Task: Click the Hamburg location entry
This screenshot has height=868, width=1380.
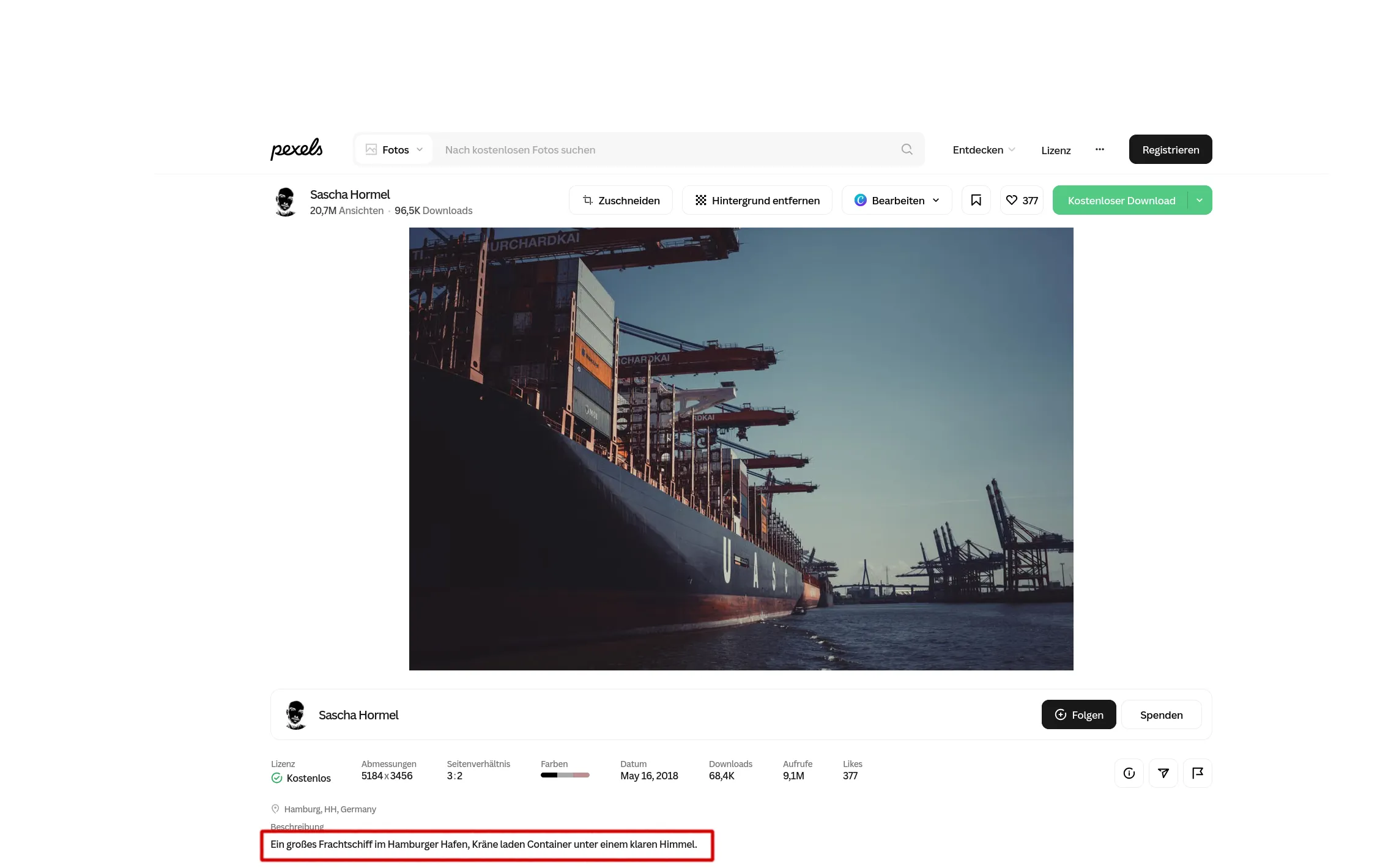Action: 324,809
